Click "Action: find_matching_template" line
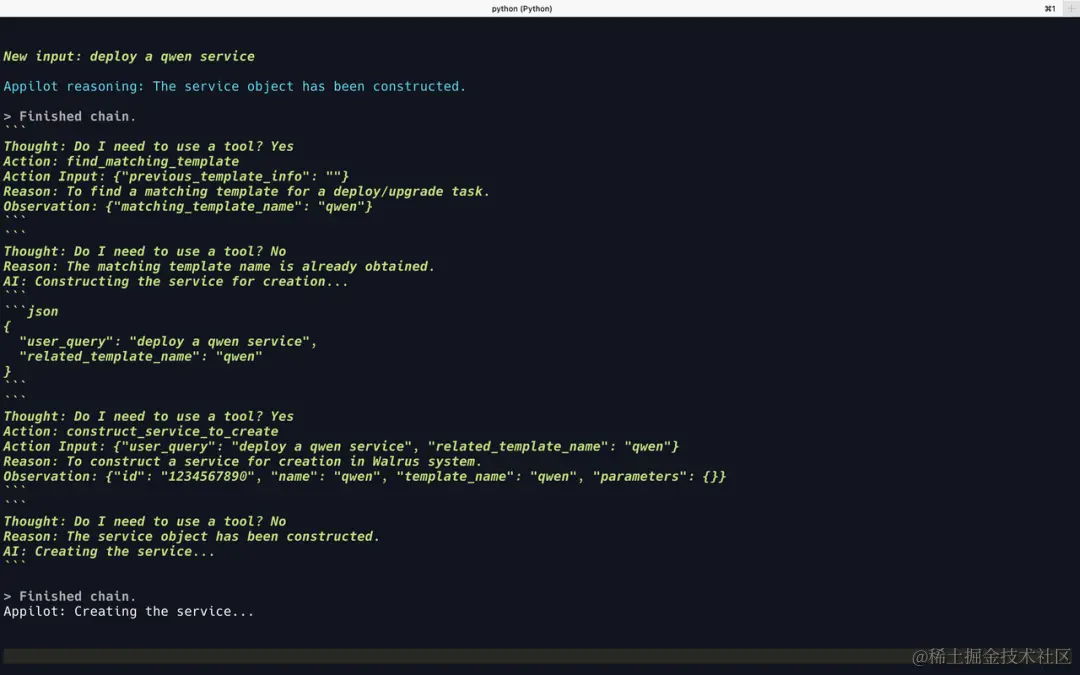The image size is (1080, 675). tap(121, 161)
